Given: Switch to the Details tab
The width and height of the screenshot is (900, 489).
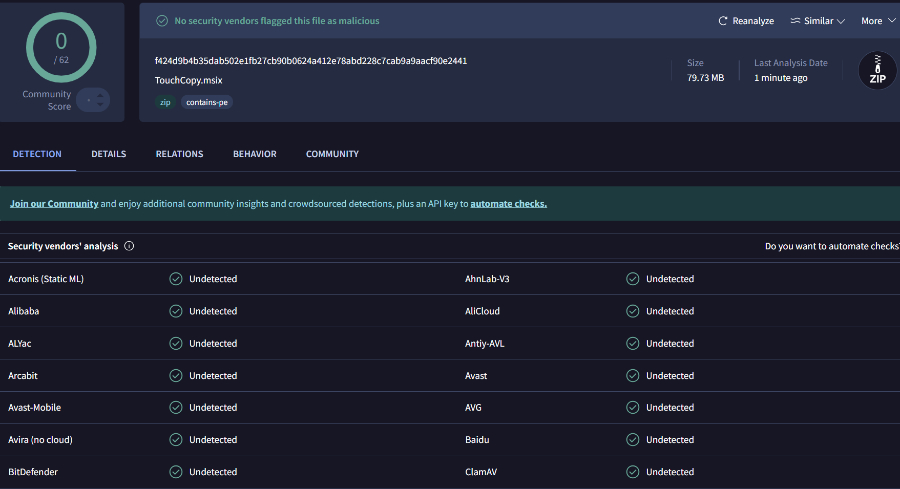Looking at the screenshot, I should pos(109,154).
